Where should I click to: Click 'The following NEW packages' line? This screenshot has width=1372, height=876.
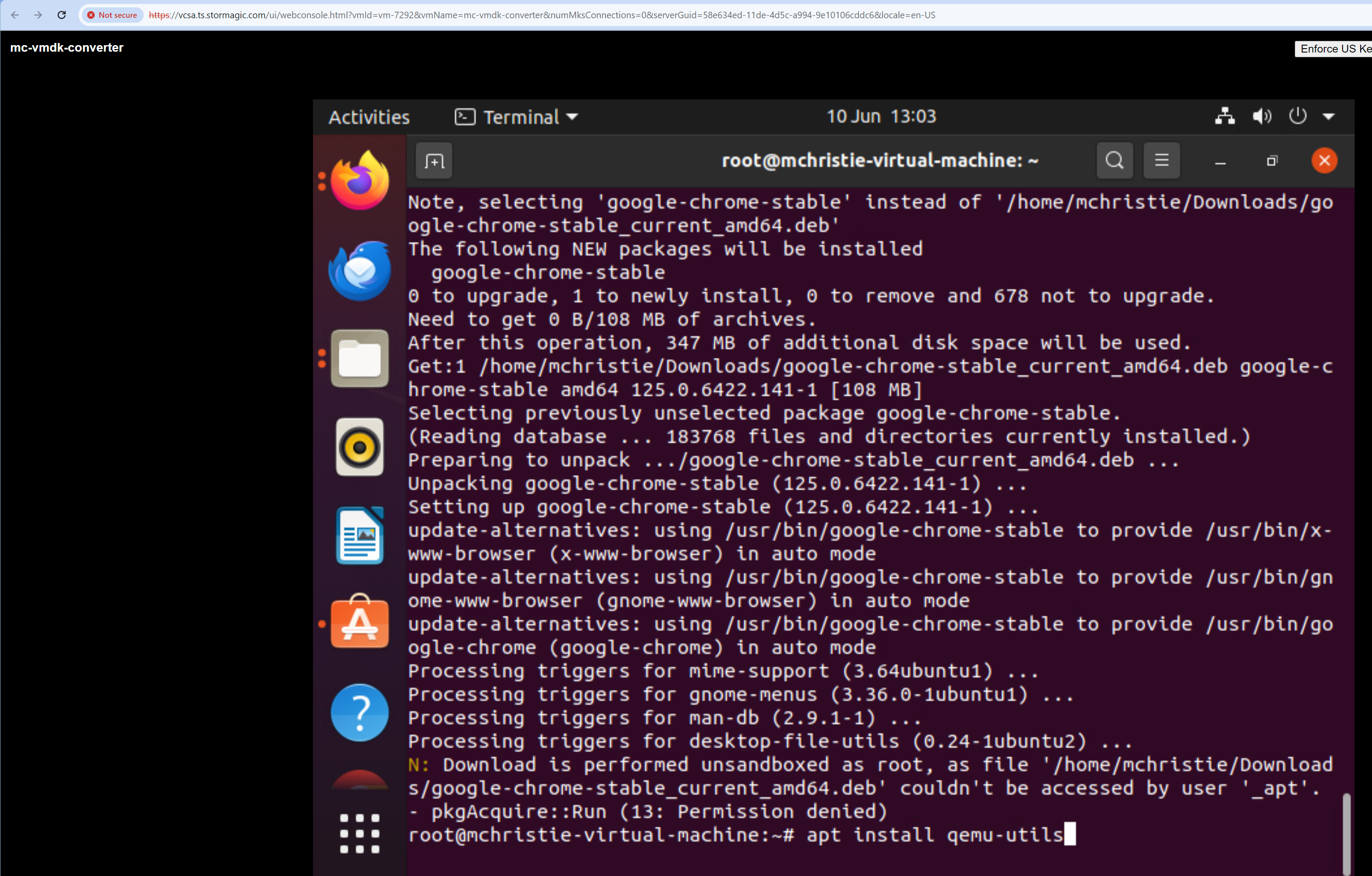[x=665, y=249]
